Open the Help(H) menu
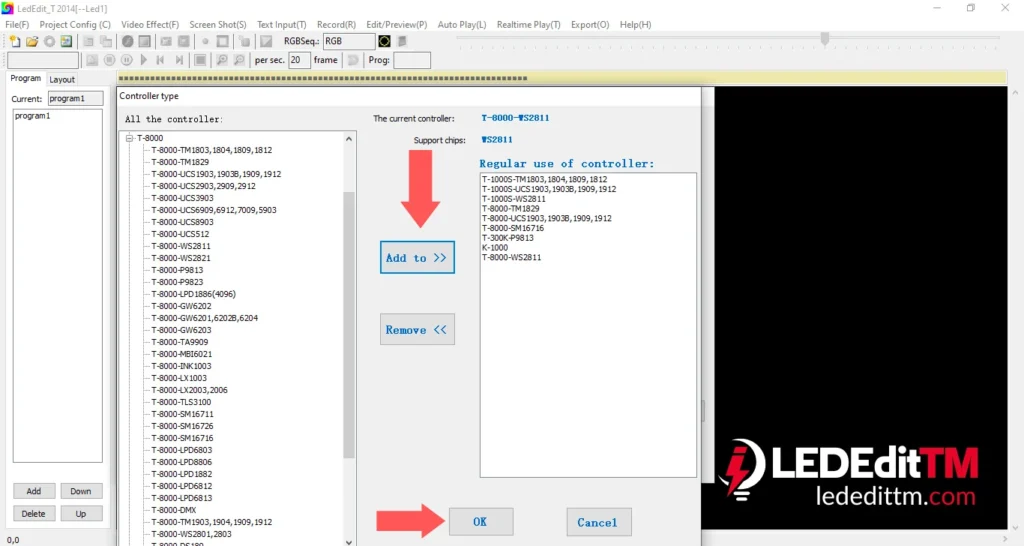This screenshot has height=546, width=1024. (635, 24)
